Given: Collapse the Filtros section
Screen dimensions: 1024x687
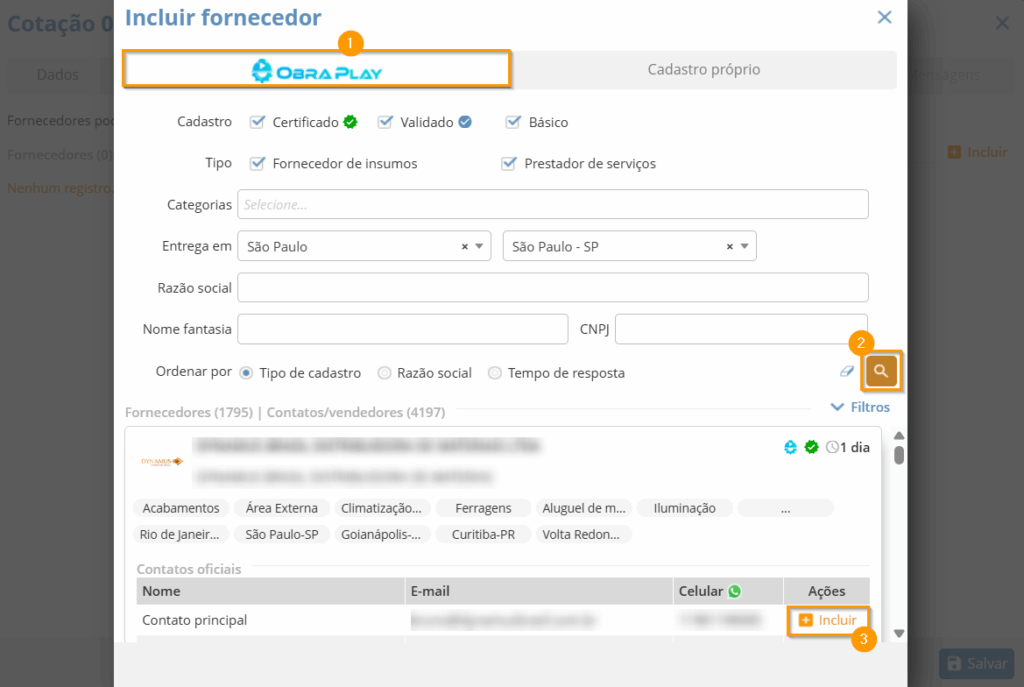Looking at the screenshot, I should coord(860,407).
